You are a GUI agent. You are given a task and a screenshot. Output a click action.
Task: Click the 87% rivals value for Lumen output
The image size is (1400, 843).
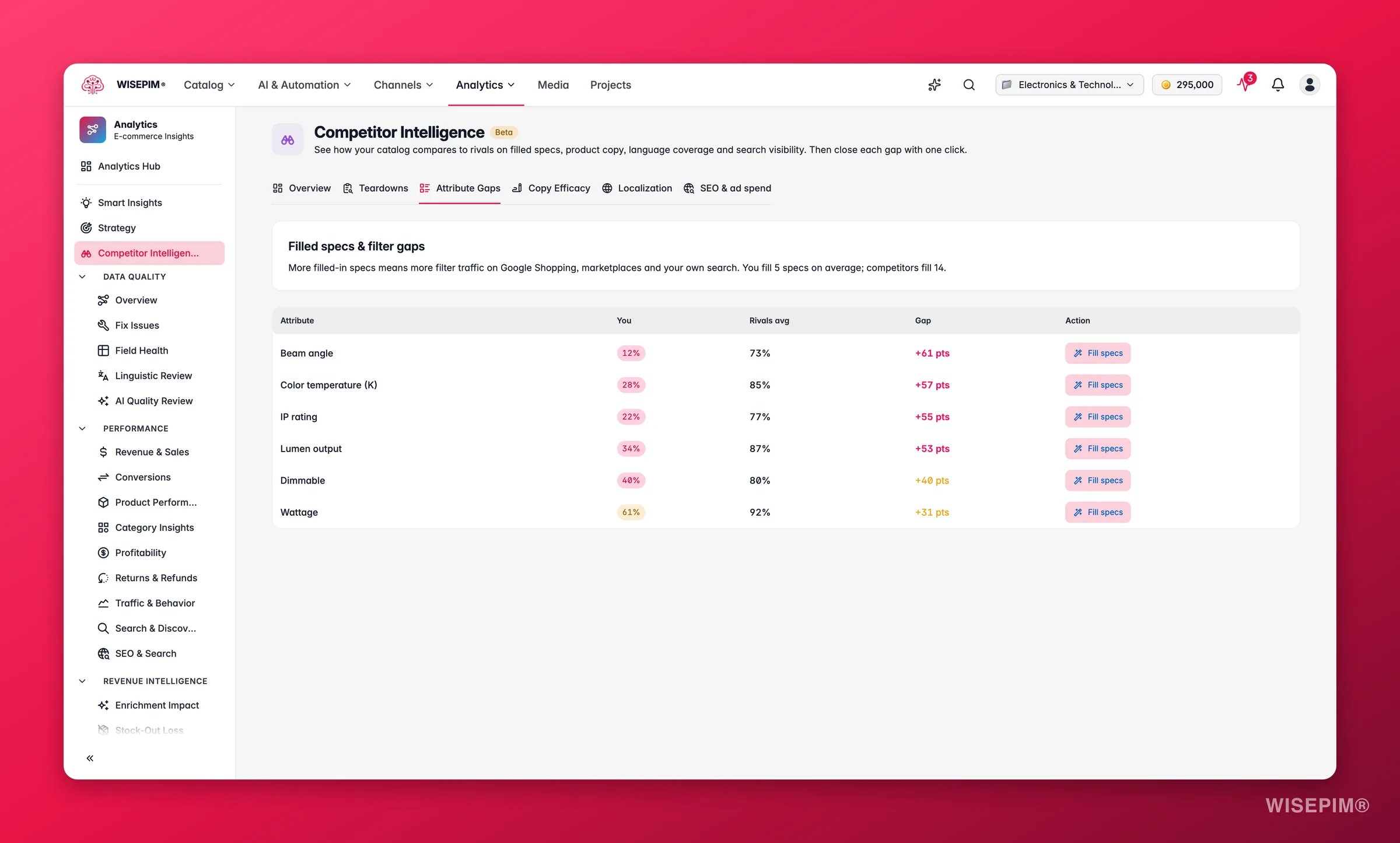click(759, 449)
